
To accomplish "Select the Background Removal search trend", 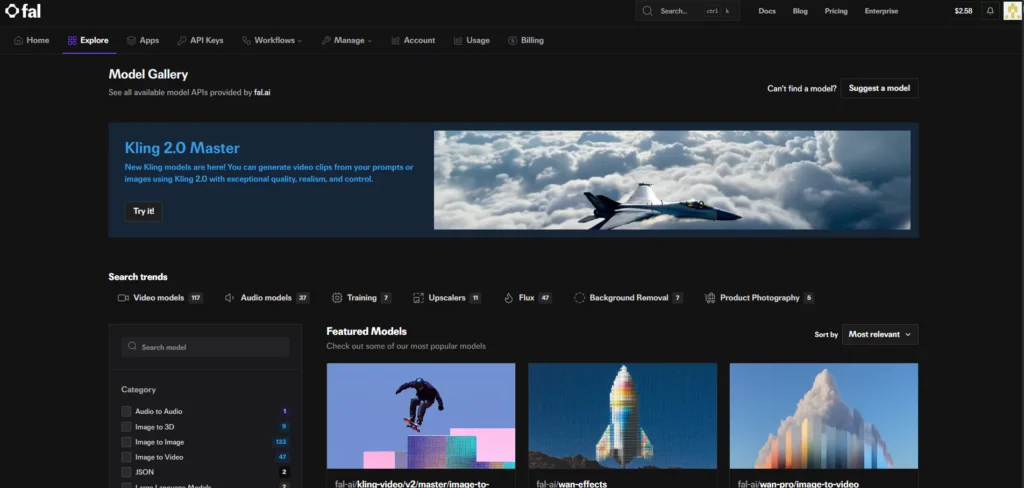I will point(628,298).
